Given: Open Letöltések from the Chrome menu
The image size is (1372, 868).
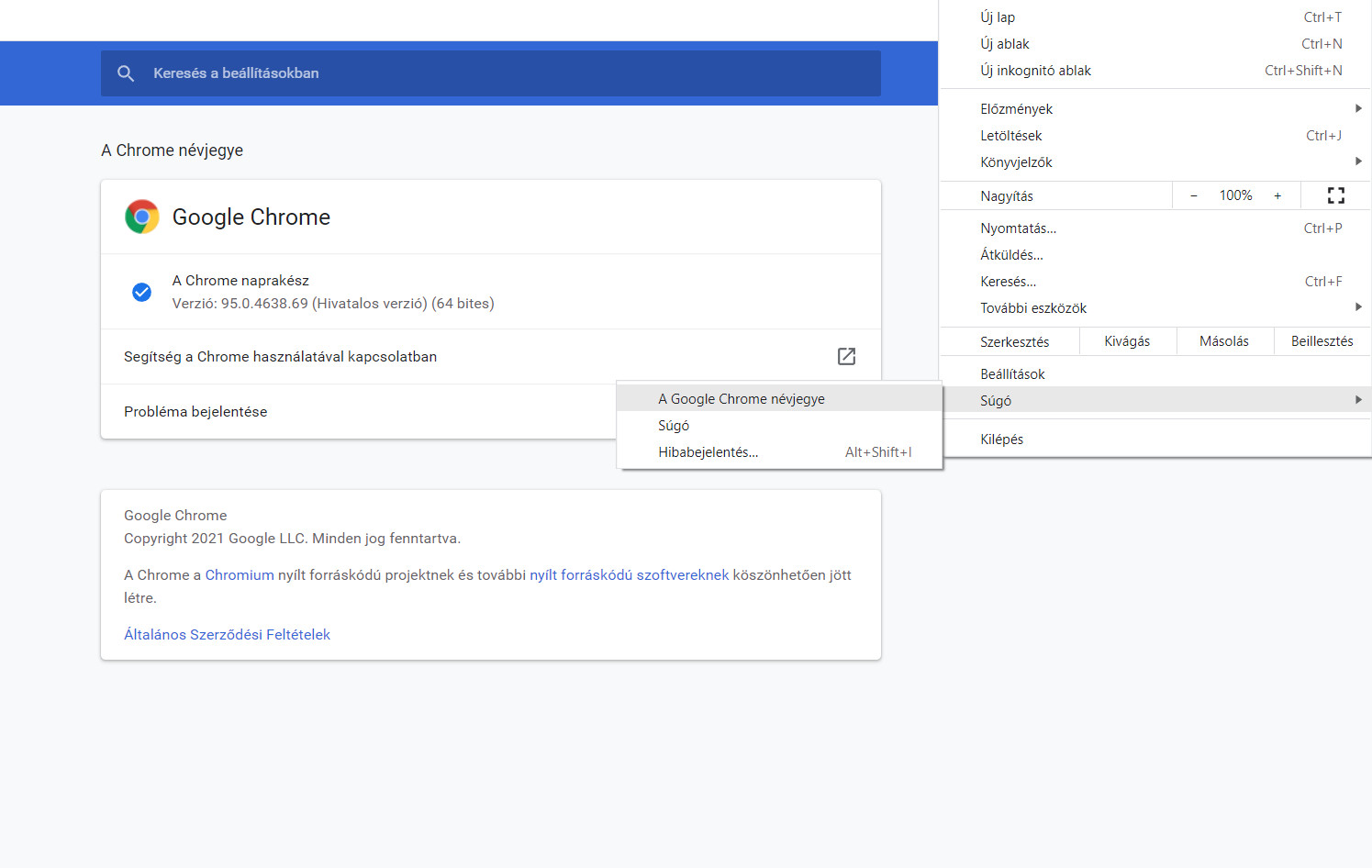Looking at the screenshot, I should point(1155,136).
